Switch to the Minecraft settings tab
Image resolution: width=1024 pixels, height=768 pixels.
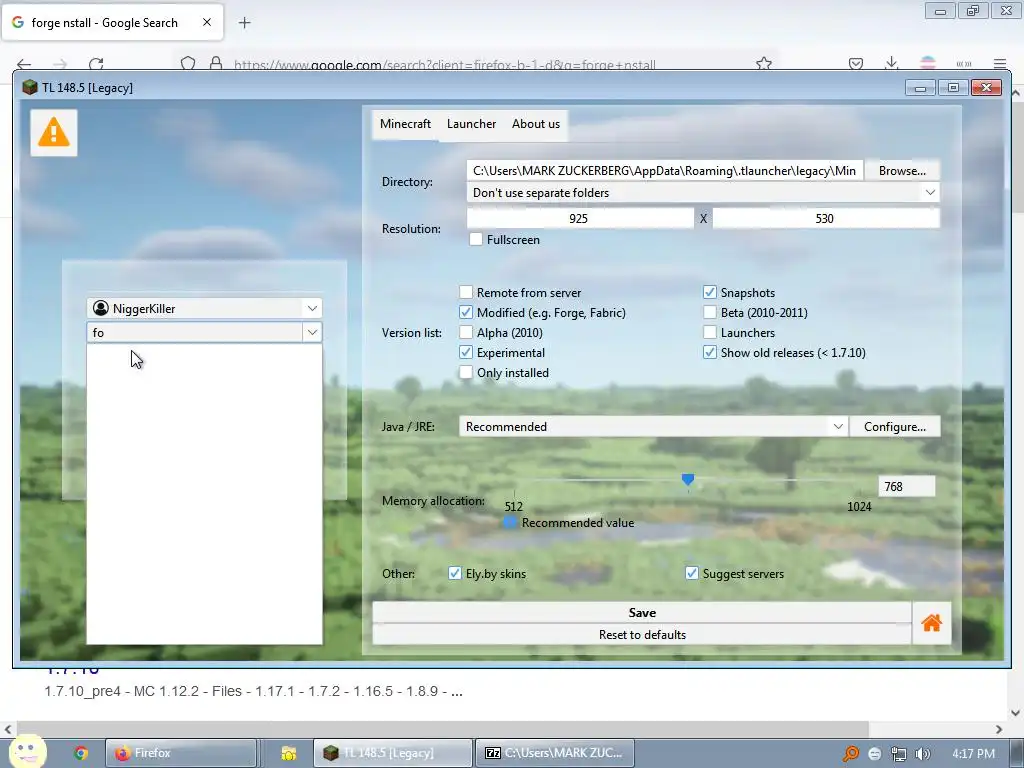point(406,124)
